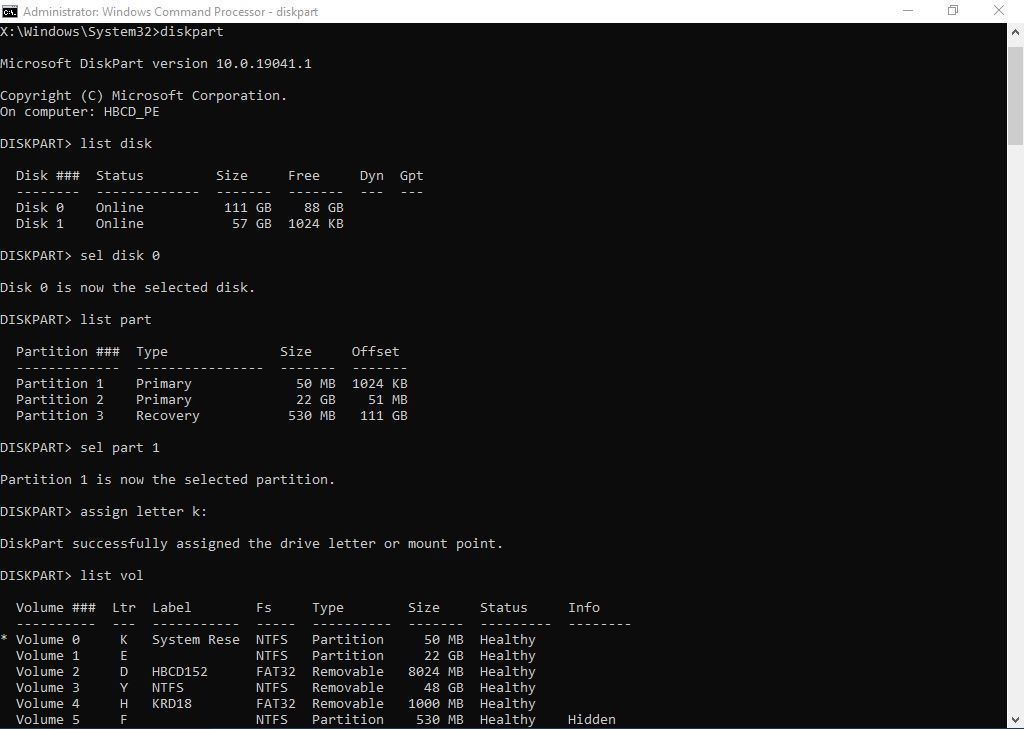Image resolution: width=1024 pixels, height=729 pixels.
Task: Minimize the diskpart command window
Action: pos(906,11)
